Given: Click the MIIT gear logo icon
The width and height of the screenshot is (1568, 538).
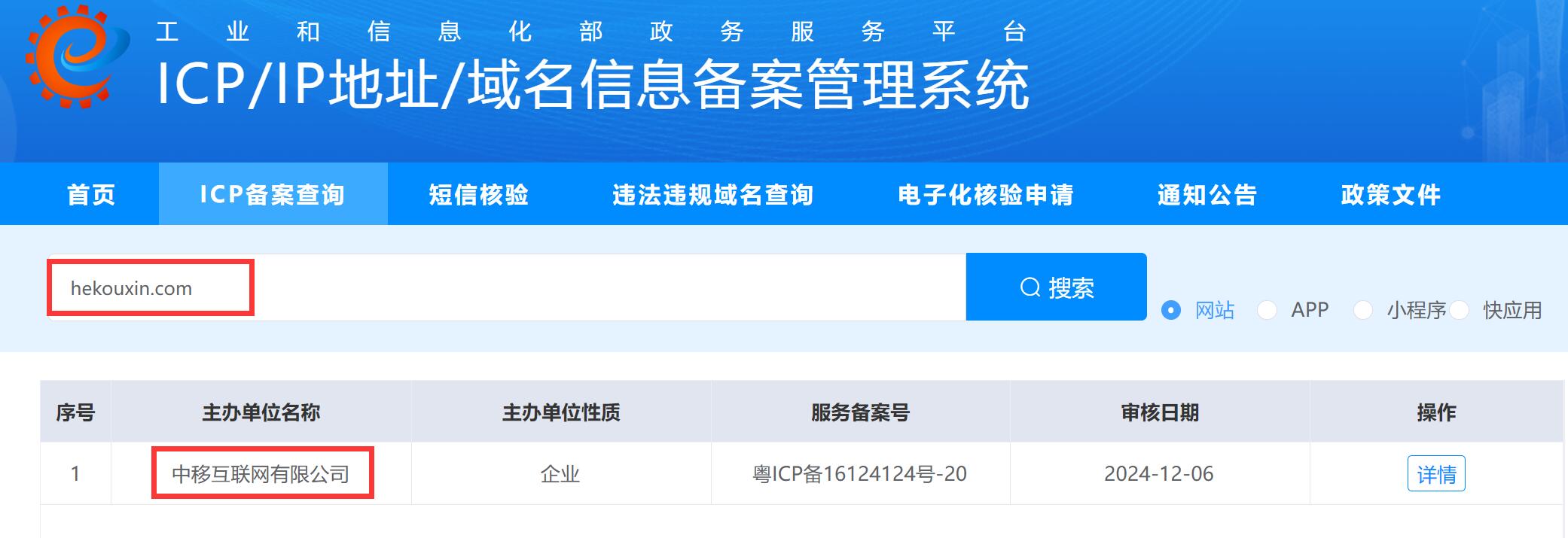Looking at the screenshot, I should pyautogui.click(x=77, y=56).
